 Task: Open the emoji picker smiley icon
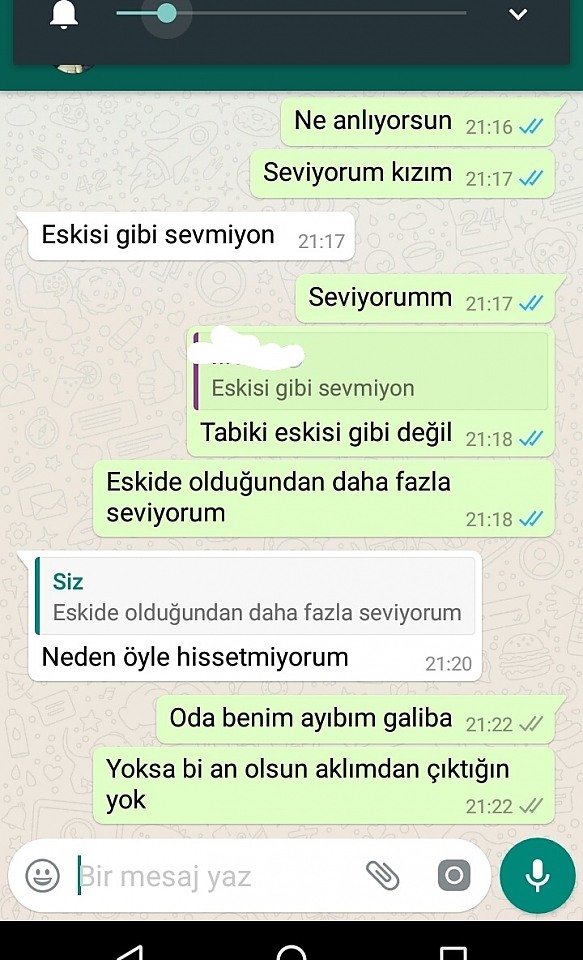click(x=43, y=876)
